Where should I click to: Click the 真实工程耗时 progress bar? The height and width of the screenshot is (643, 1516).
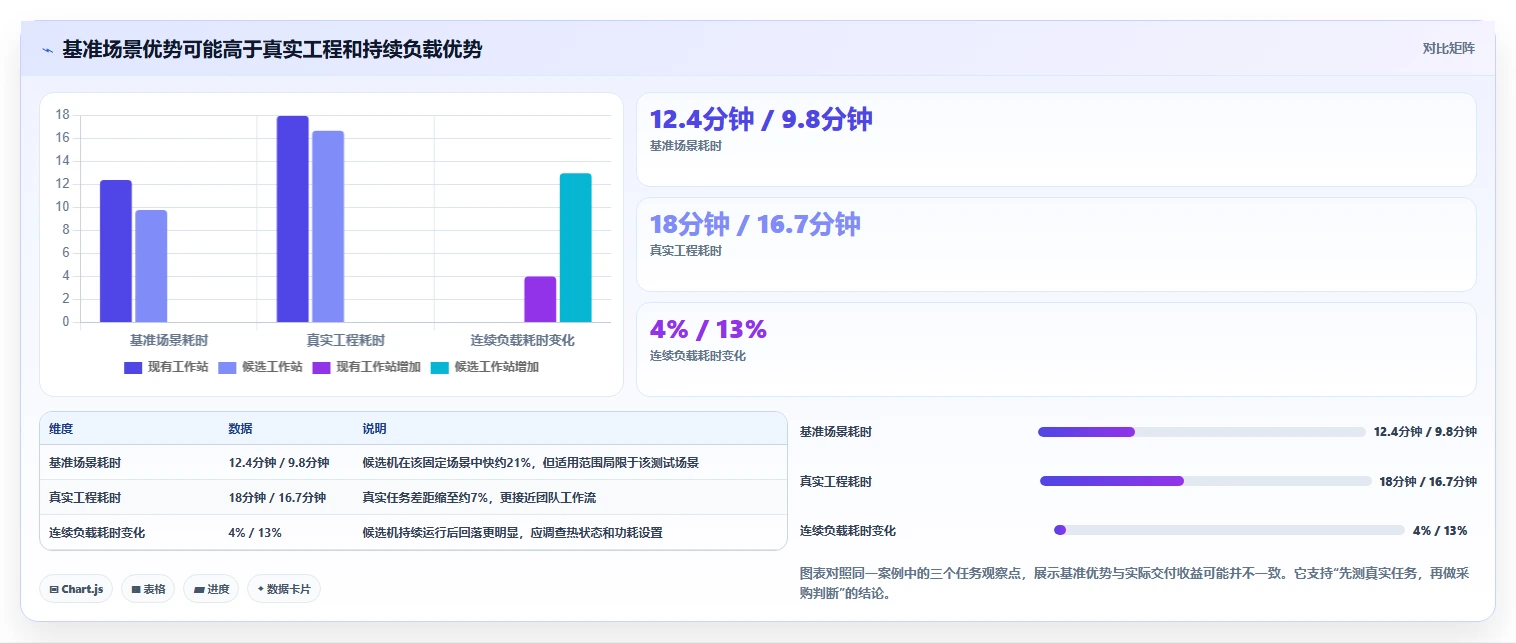pyautogui.click(x=1206, y=481)
